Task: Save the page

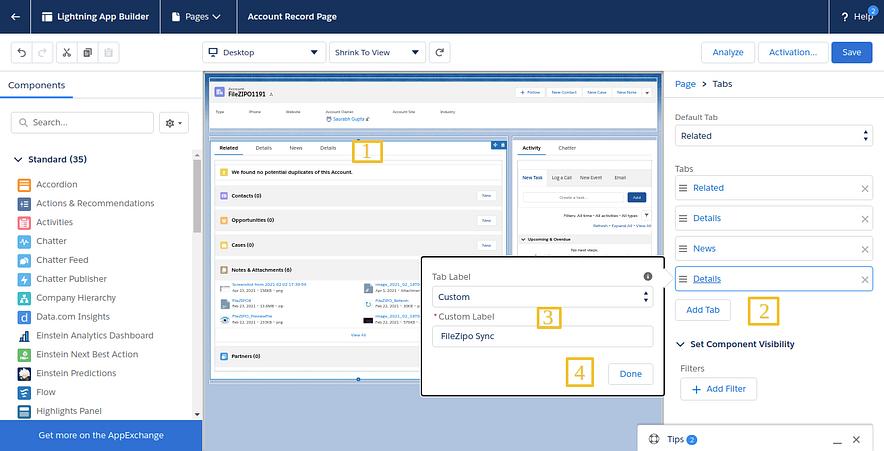Action: (x=852, y=52)
